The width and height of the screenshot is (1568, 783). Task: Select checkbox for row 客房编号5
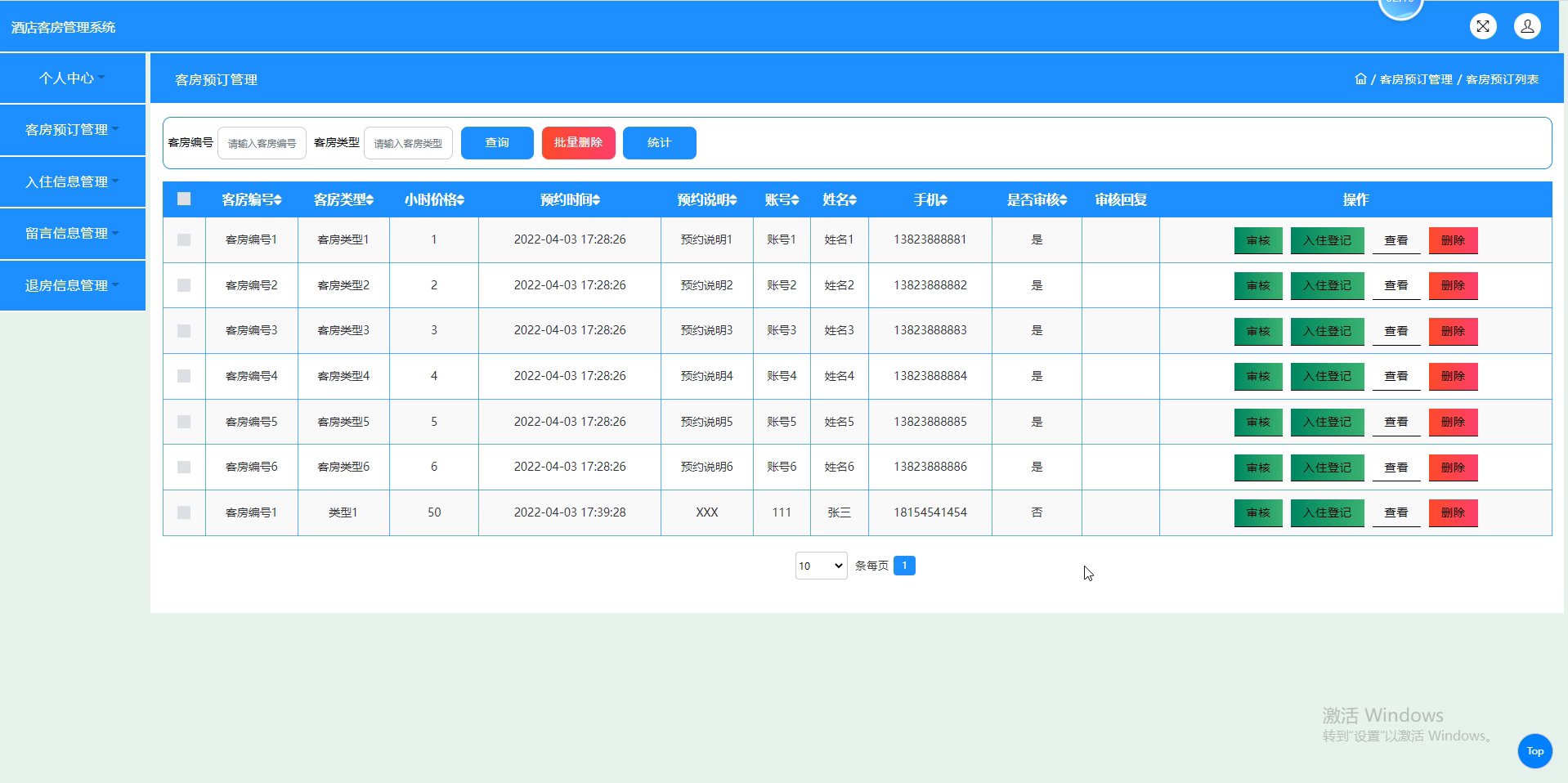pyautogui.click(x=184, y=422)
